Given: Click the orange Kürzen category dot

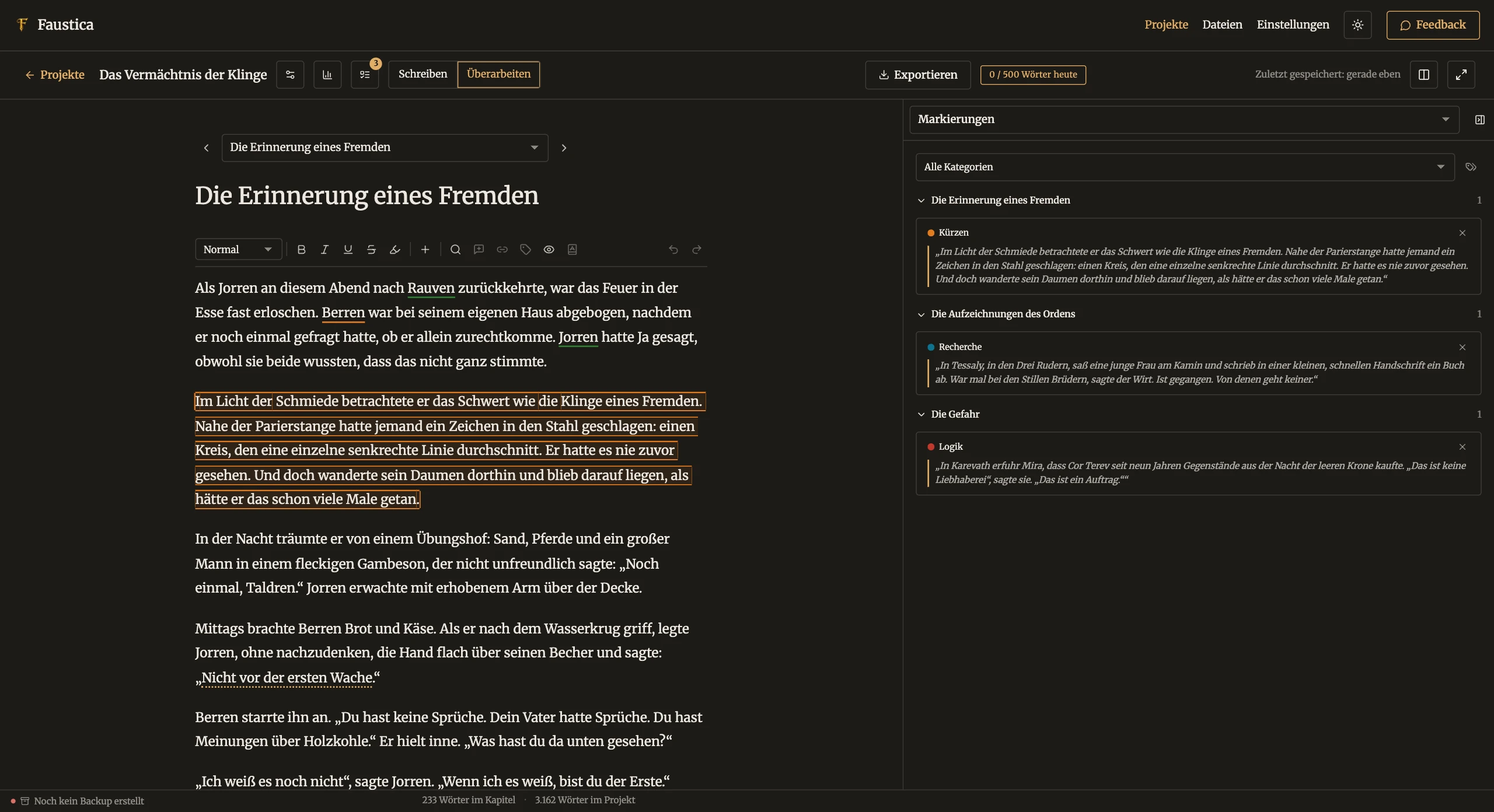Looking at the screenshot, I should (x=931, y=233).
